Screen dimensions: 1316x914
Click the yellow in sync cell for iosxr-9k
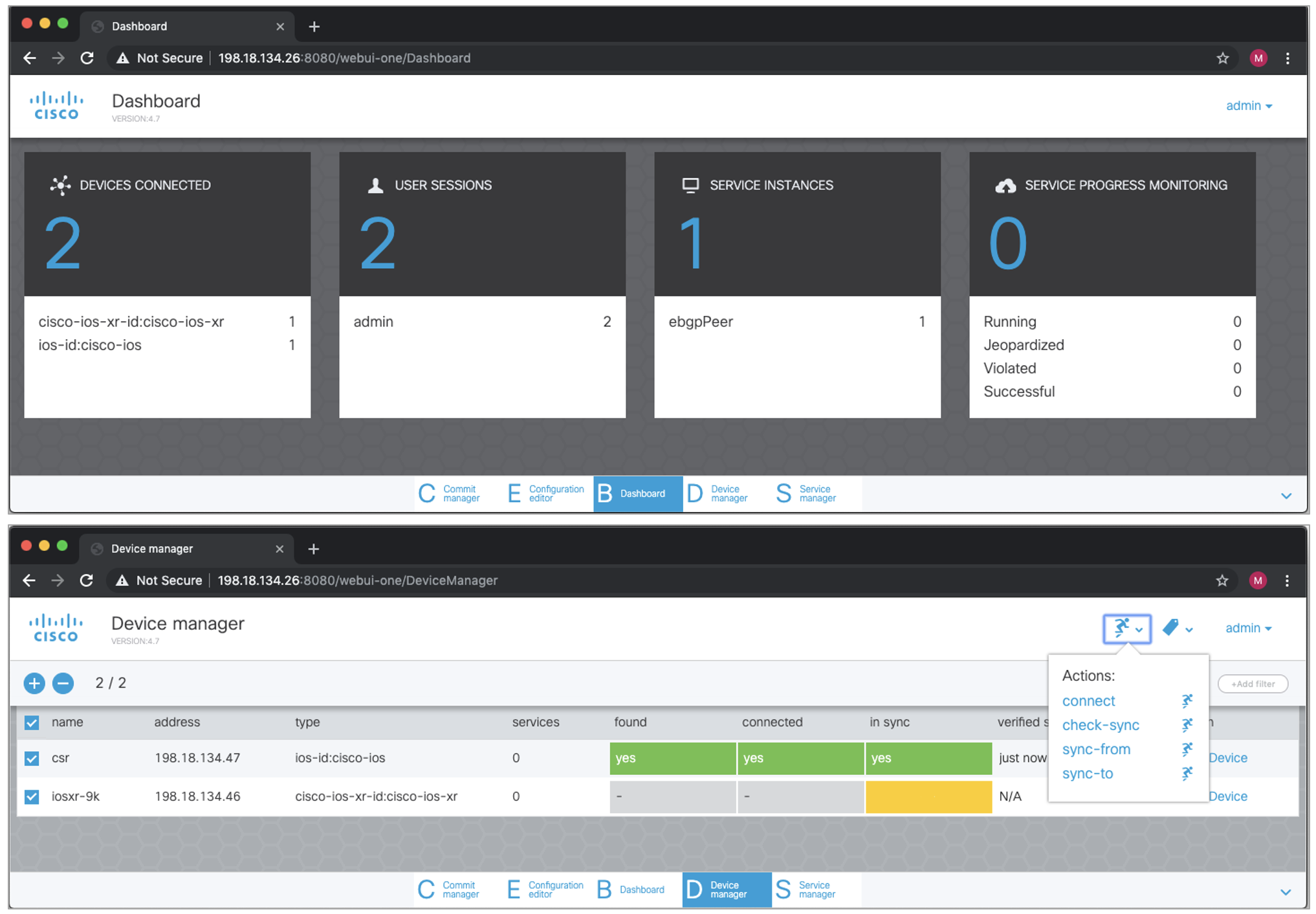928,797
